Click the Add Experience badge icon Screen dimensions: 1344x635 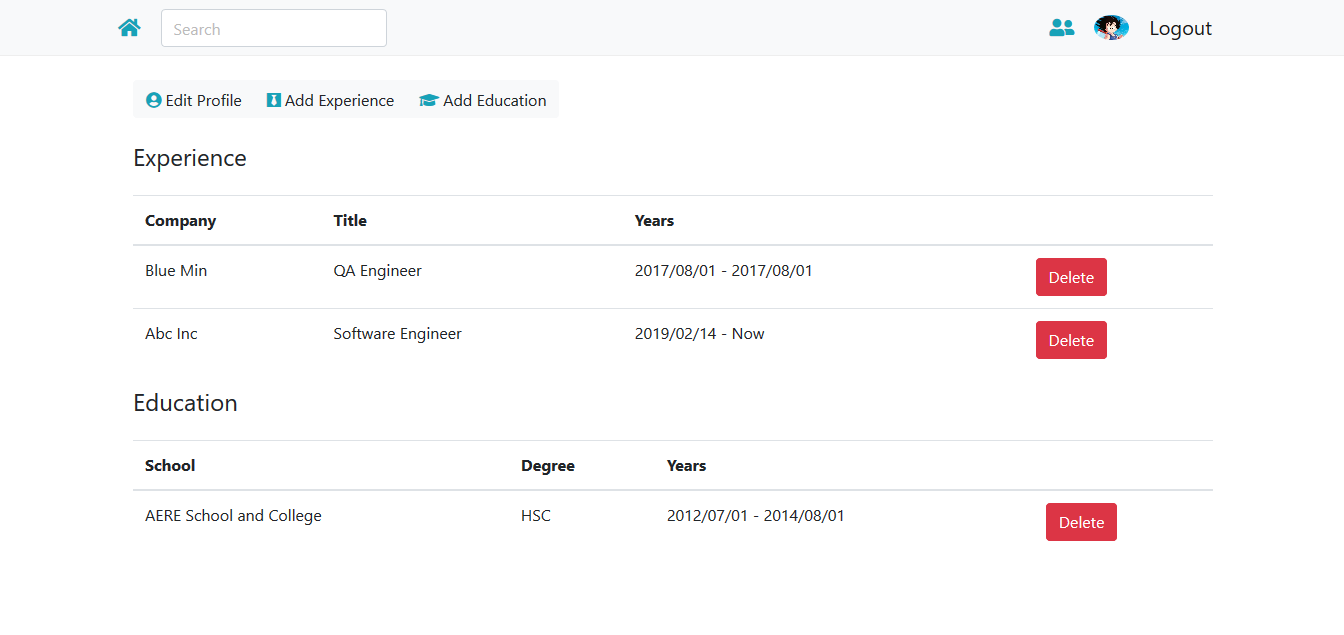(x=273, y=100)
